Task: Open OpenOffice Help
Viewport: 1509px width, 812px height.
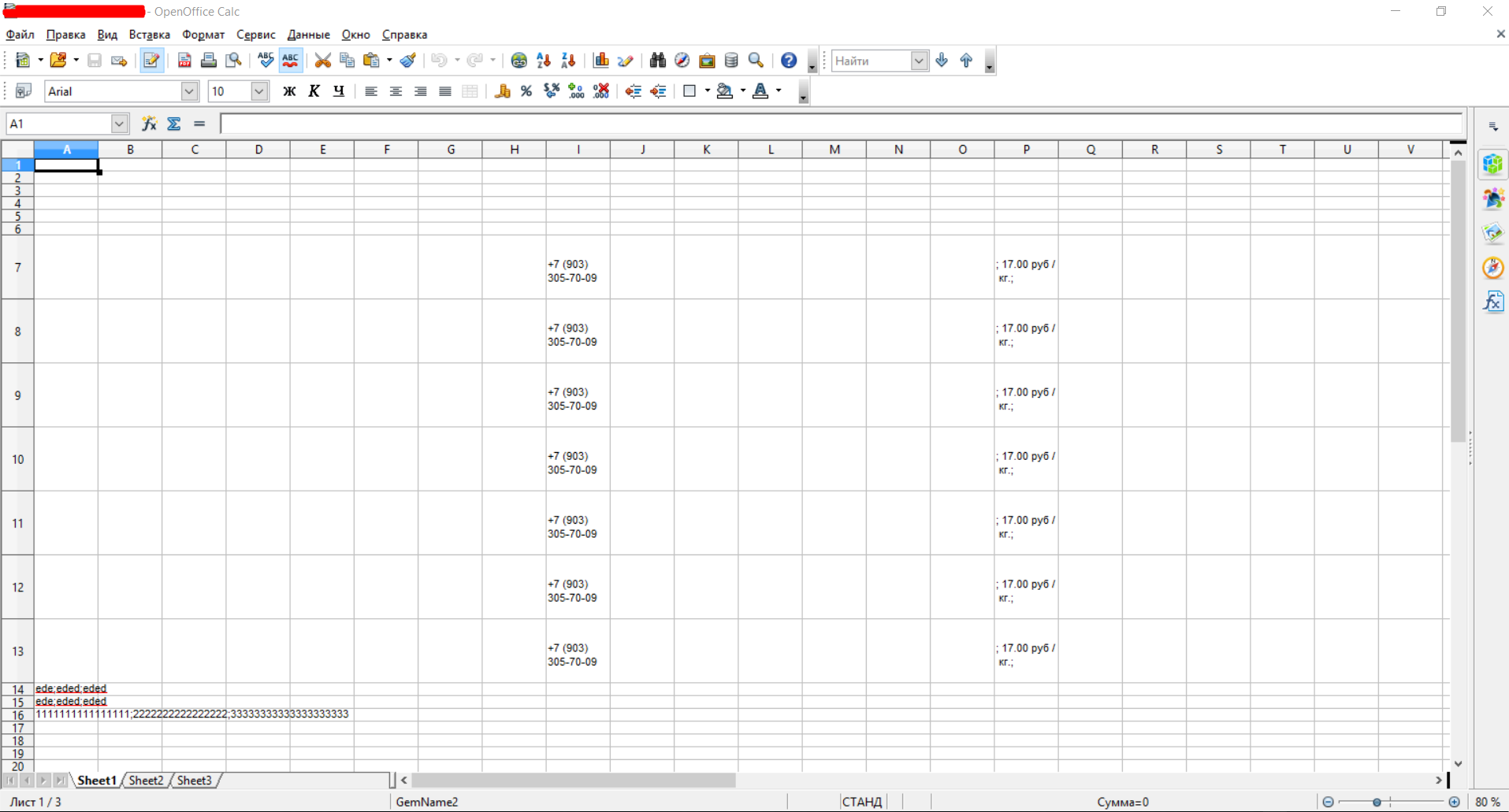Action: tap(789, 61)
